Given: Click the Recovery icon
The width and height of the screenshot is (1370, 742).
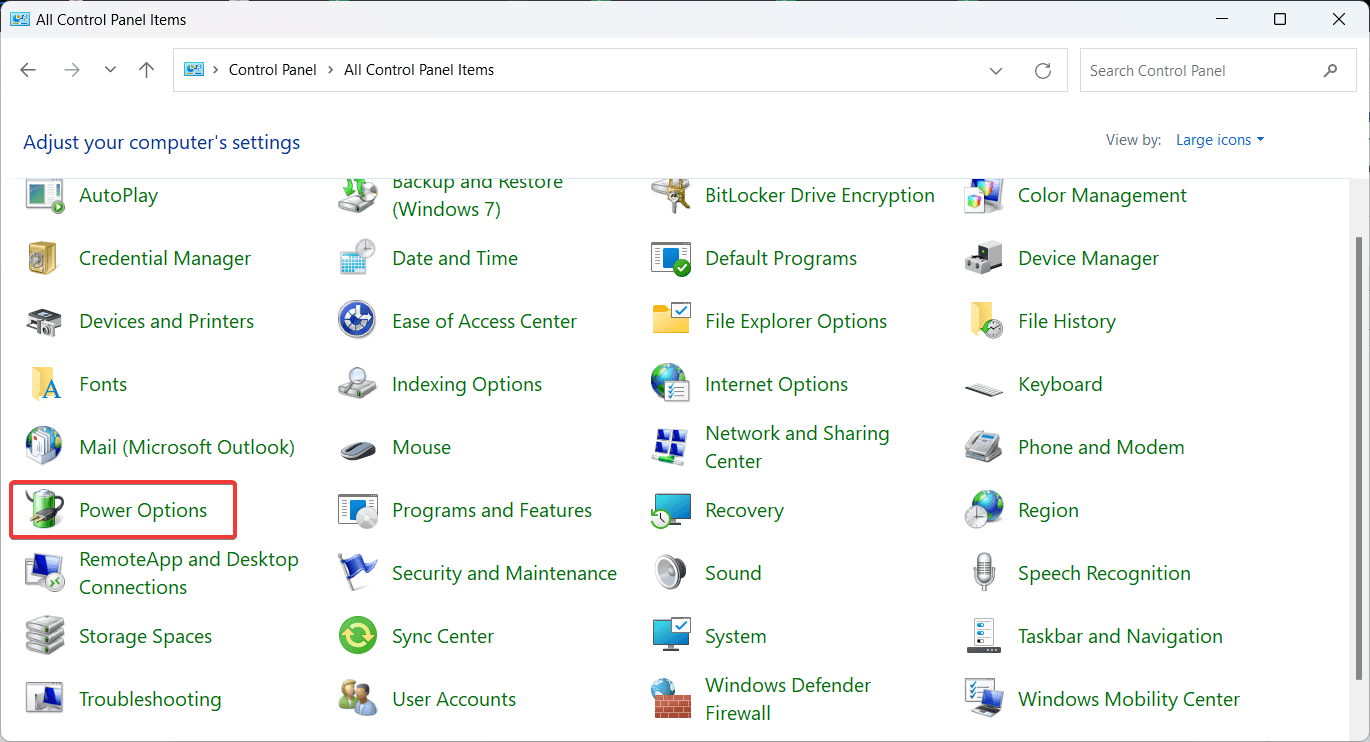Looking at the screenshot, I should [x=670, y=510].
